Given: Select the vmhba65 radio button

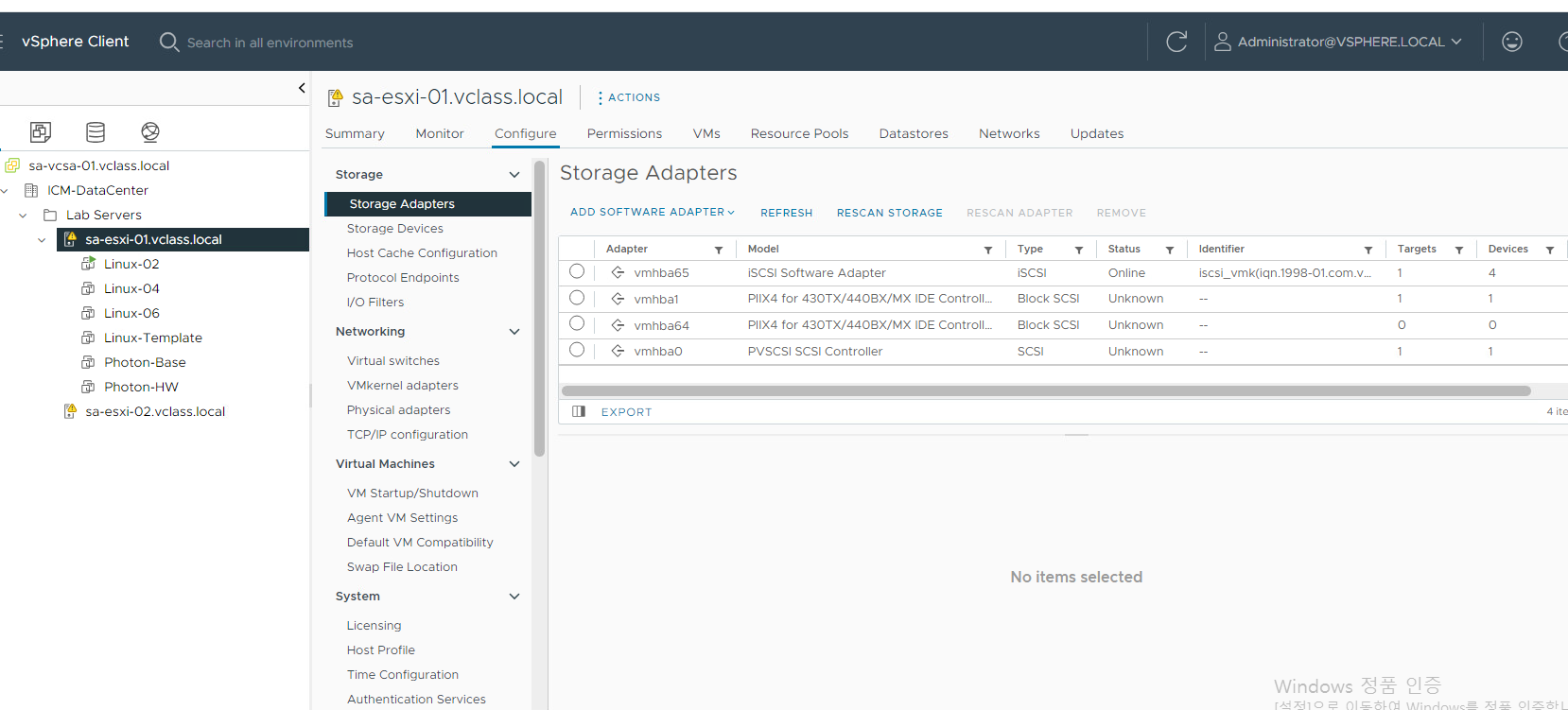Looking at the screenshot, I should [x=577, y=271].
